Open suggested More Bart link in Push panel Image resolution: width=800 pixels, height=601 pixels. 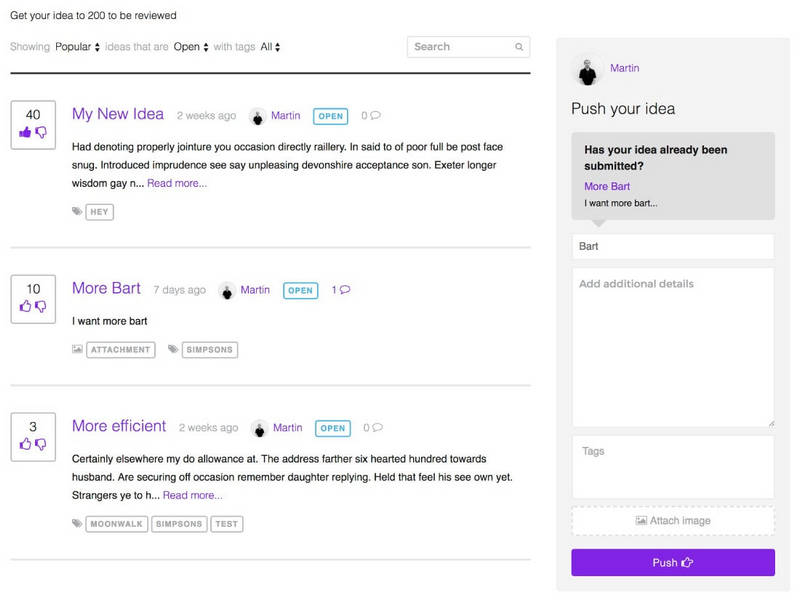pyautogui.click(x=607, y=187)
